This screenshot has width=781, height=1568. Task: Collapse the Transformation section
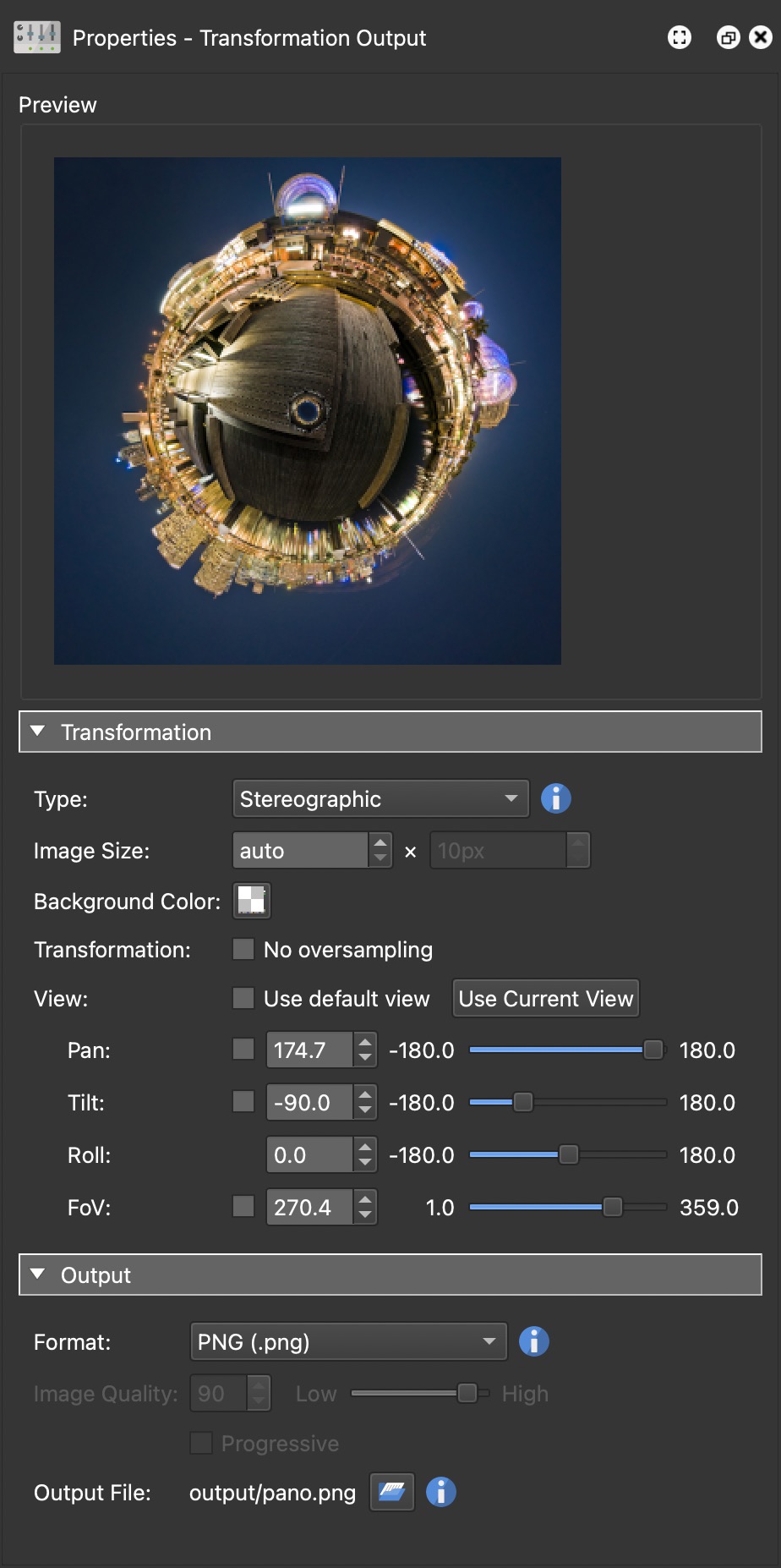[37, 732]
